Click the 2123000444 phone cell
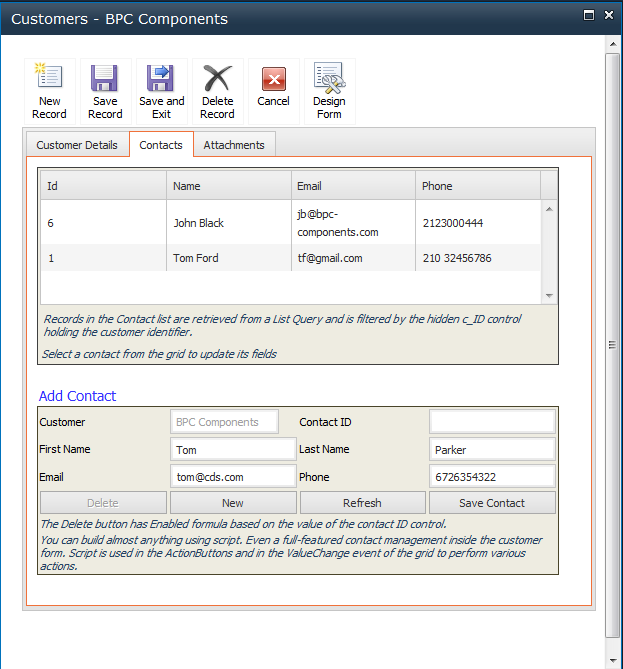Viewport: 623px width, 669px height. [478, 223]
